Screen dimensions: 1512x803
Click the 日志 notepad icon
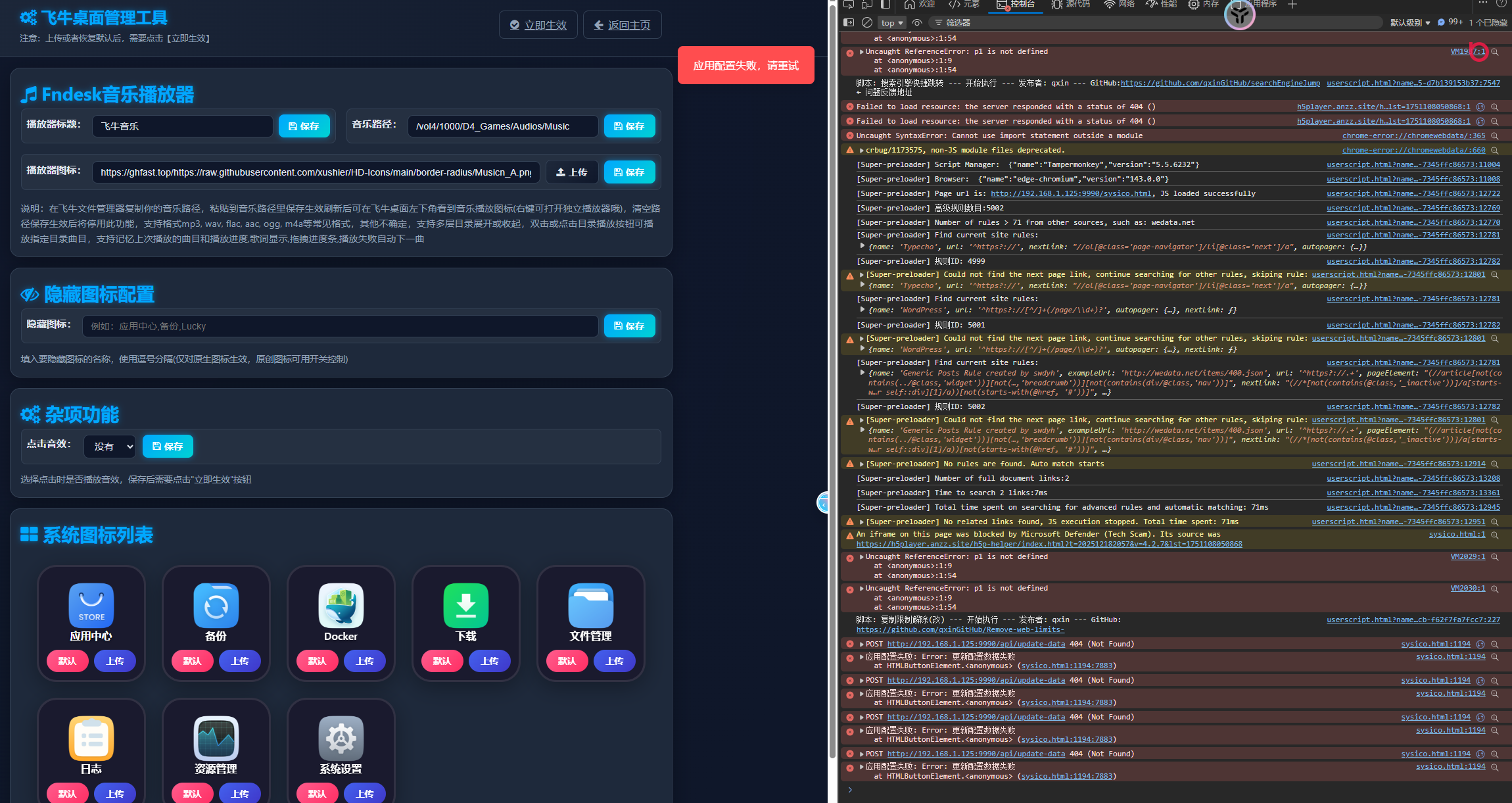click(91, 738)
